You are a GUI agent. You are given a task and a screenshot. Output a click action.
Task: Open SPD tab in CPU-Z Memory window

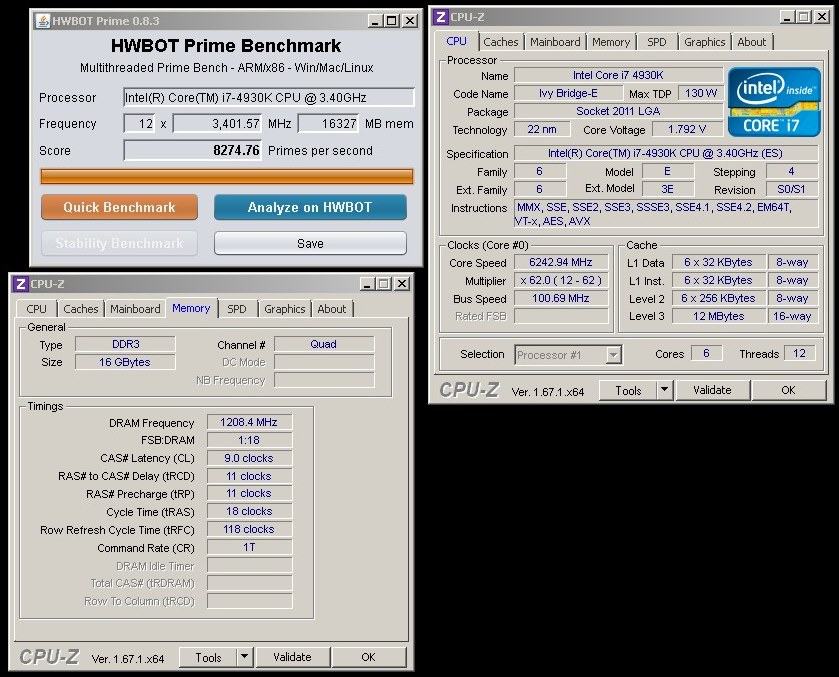coord(237,309)
